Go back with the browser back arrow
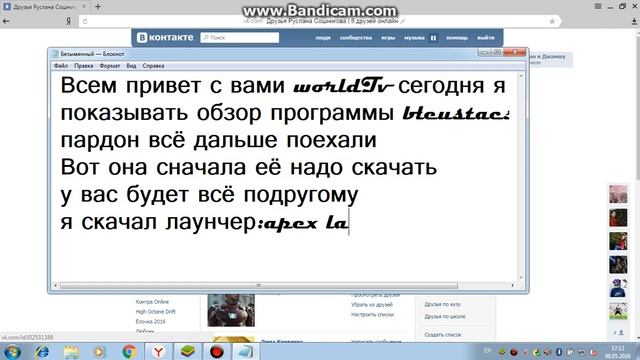This screenshot has height=360, width=640. (x=7, y=21)
